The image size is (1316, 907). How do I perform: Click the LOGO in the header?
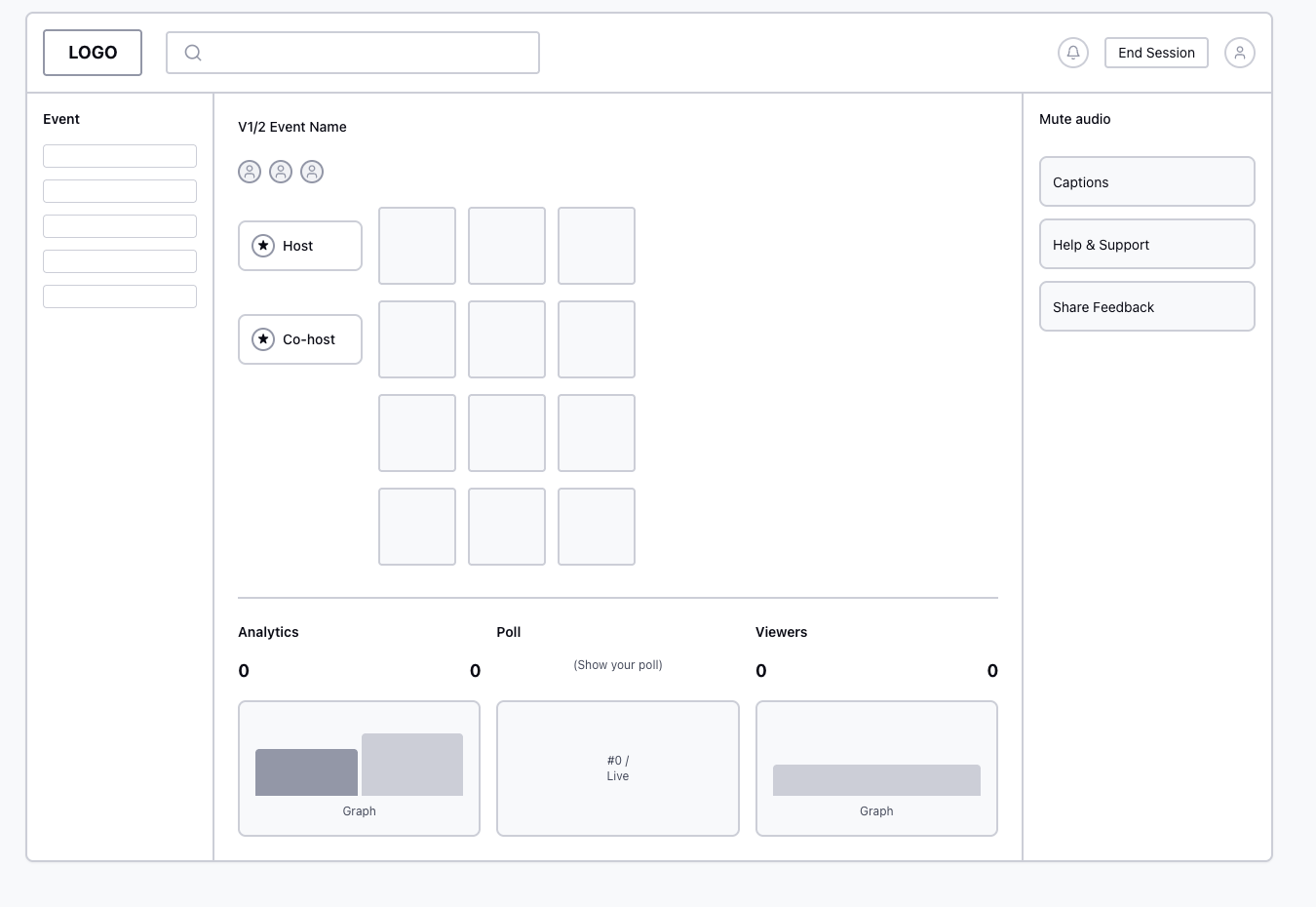coord(93,53)
